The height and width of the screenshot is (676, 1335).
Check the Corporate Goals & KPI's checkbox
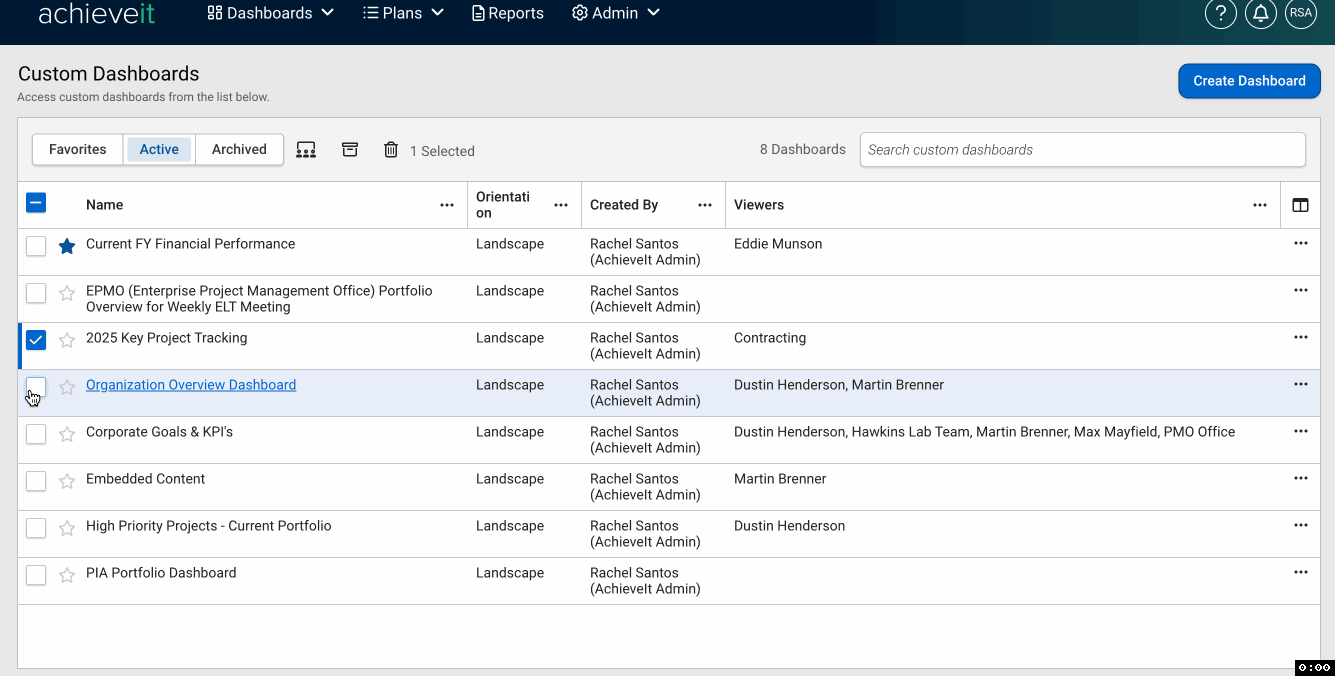tap(36, 434)
